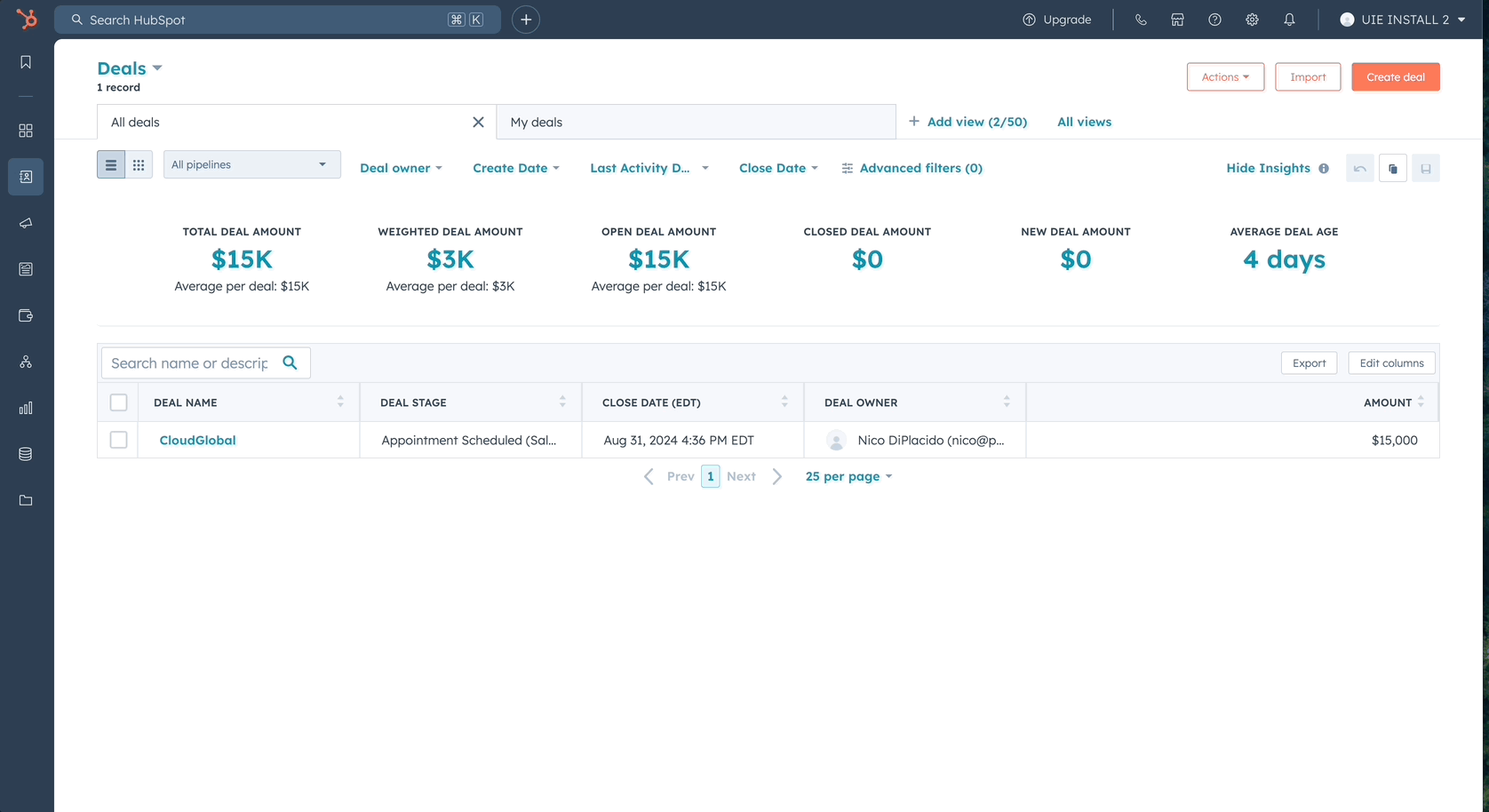This screenshot has height=812, width=1489.
Task: Open Commerce wallet icon in the sidebar
Action: (x=26, y=315)
